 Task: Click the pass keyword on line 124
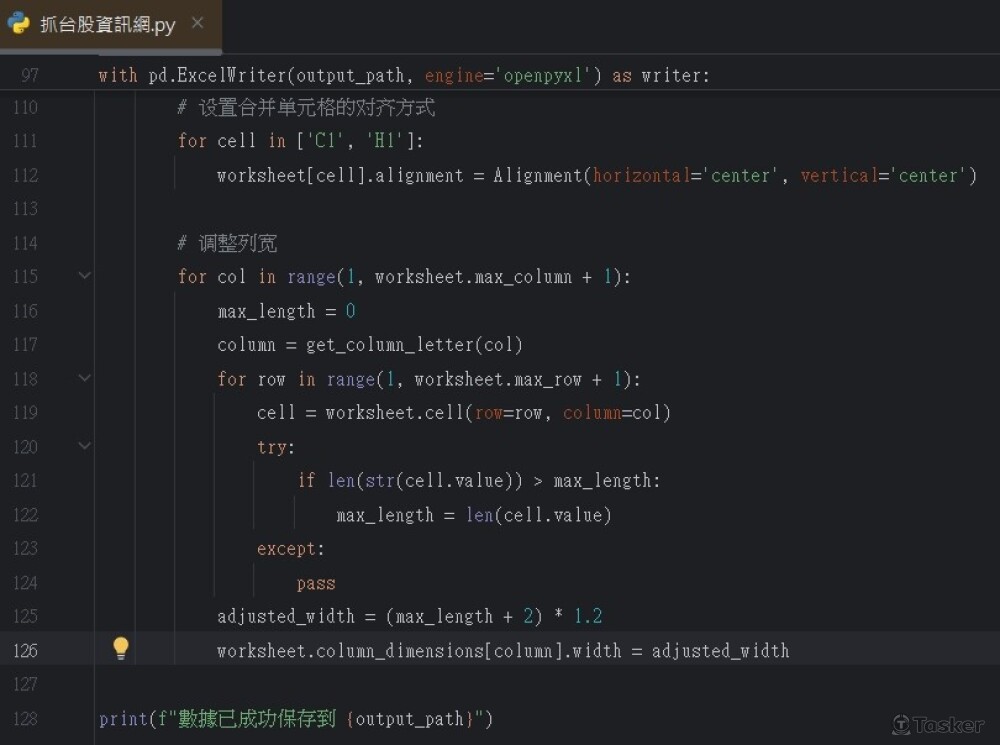(316, 583)
